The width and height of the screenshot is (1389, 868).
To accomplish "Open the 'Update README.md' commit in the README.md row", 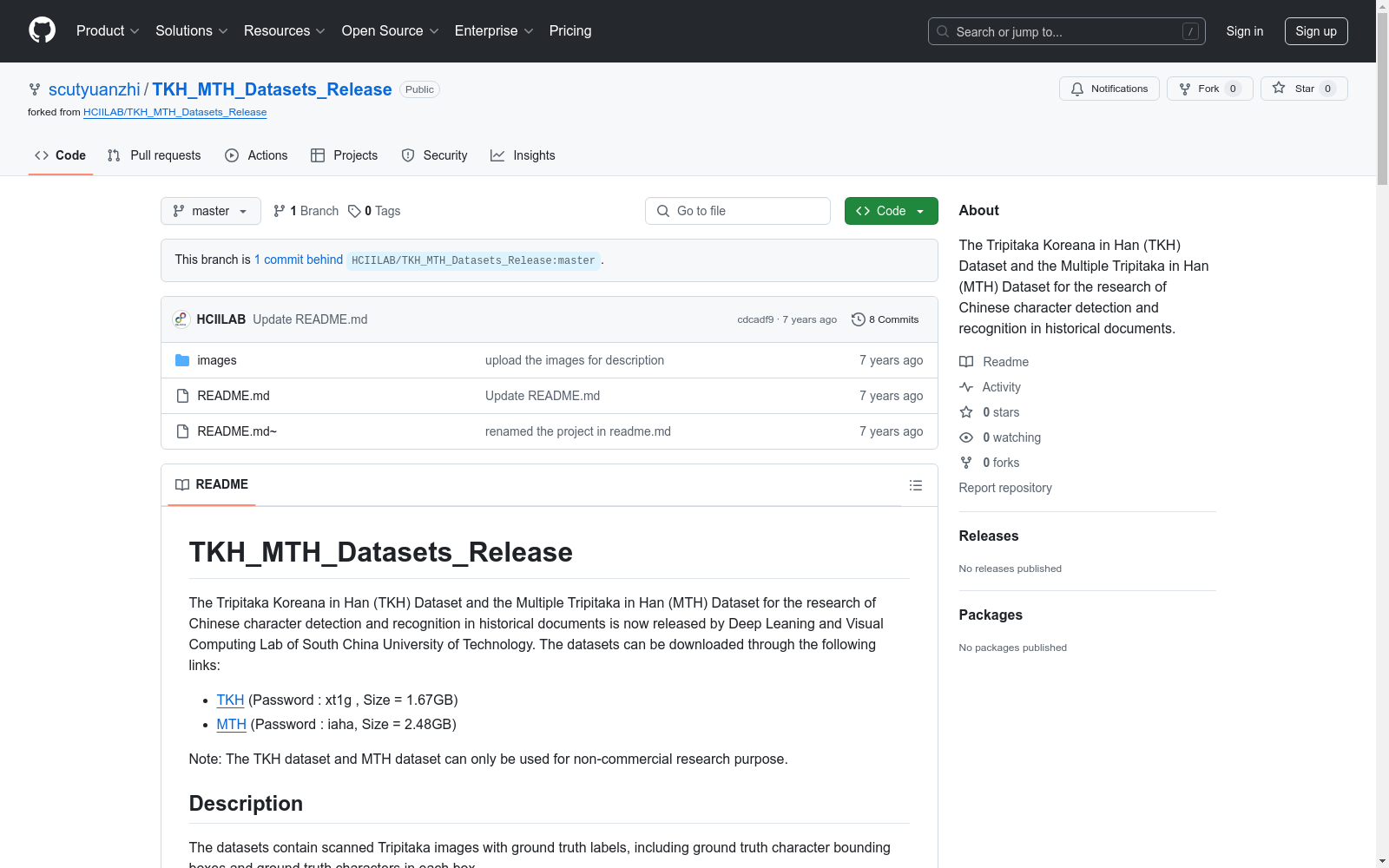I will click(543, 396).
